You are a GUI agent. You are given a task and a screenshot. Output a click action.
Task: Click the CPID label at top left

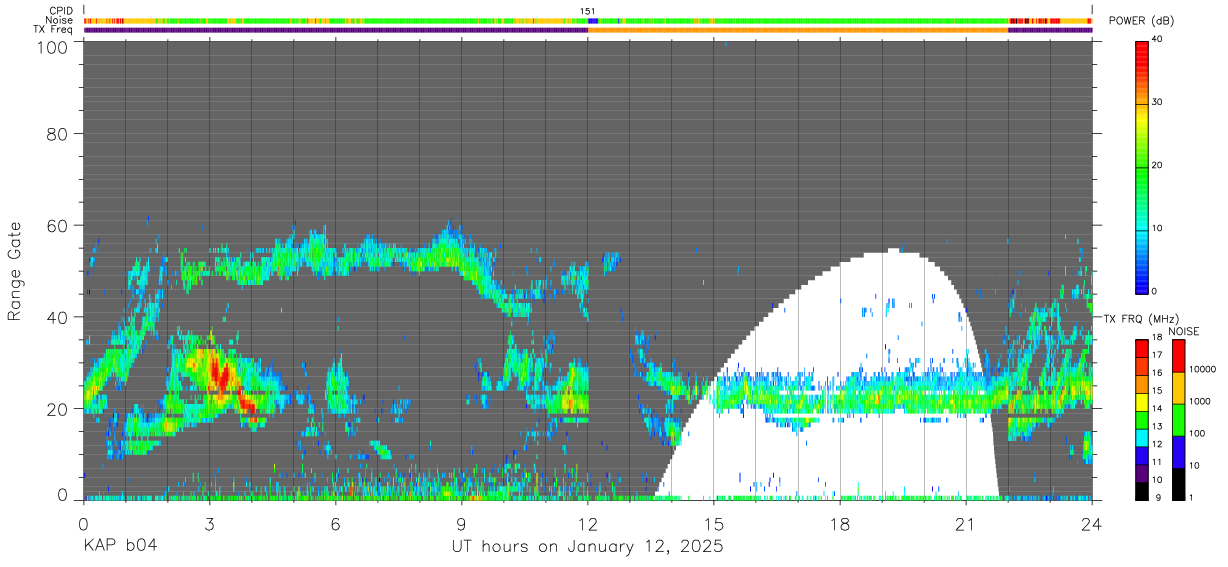(x=61, y=11)
